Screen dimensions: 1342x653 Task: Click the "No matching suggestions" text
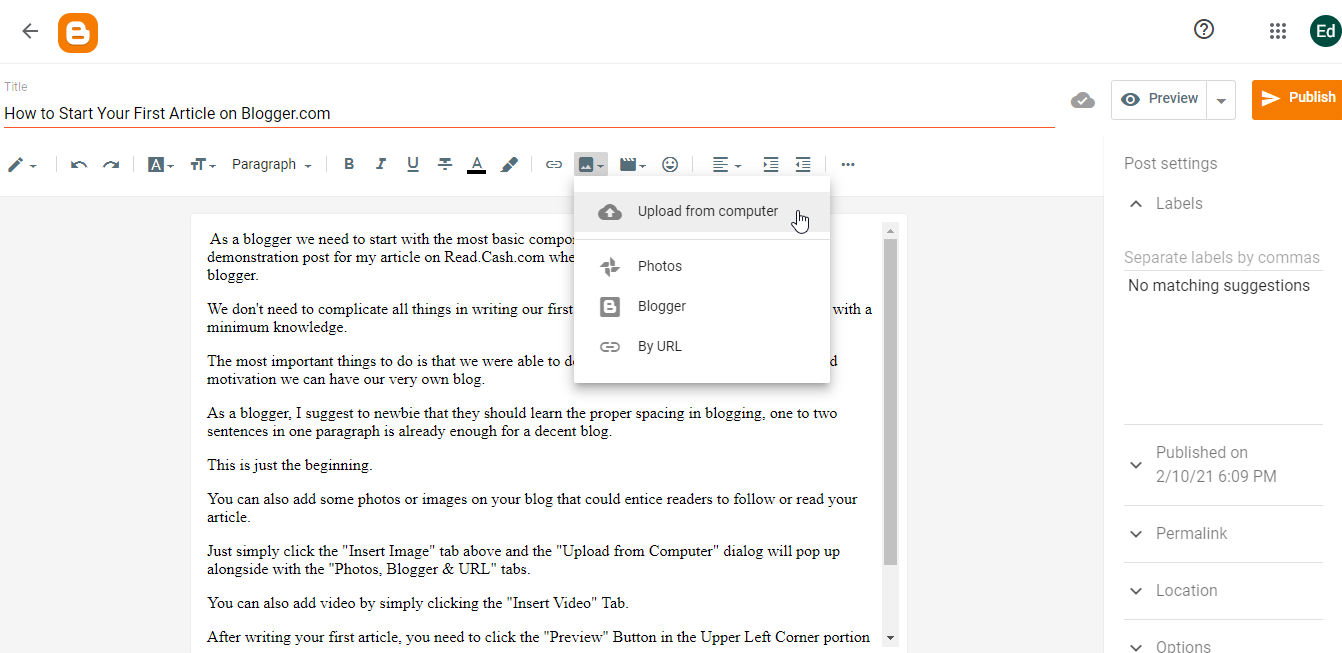pos(1218,286)
